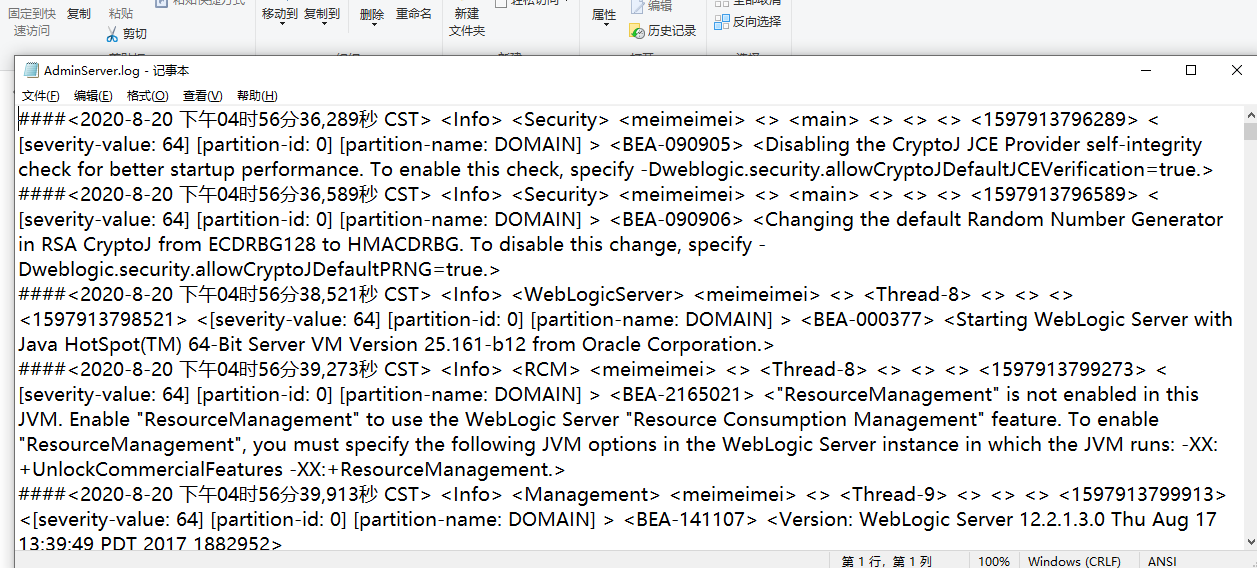1257x568 pixels.
Task: Click the text <1597913799913> in the log
Action: pyautogui.click(x=1142, y=494)
